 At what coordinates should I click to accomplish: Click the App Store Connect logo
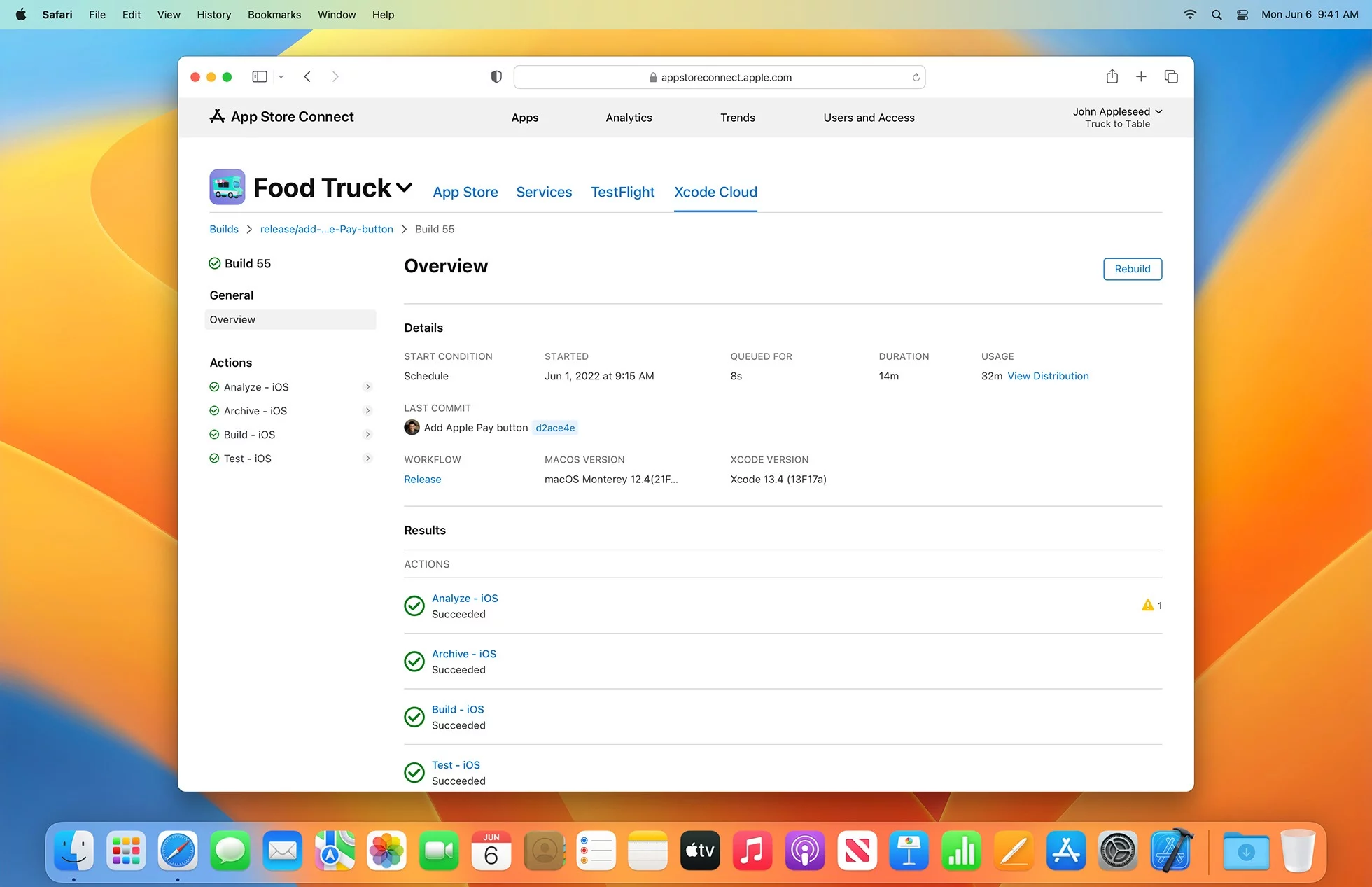tap(281, 116)
